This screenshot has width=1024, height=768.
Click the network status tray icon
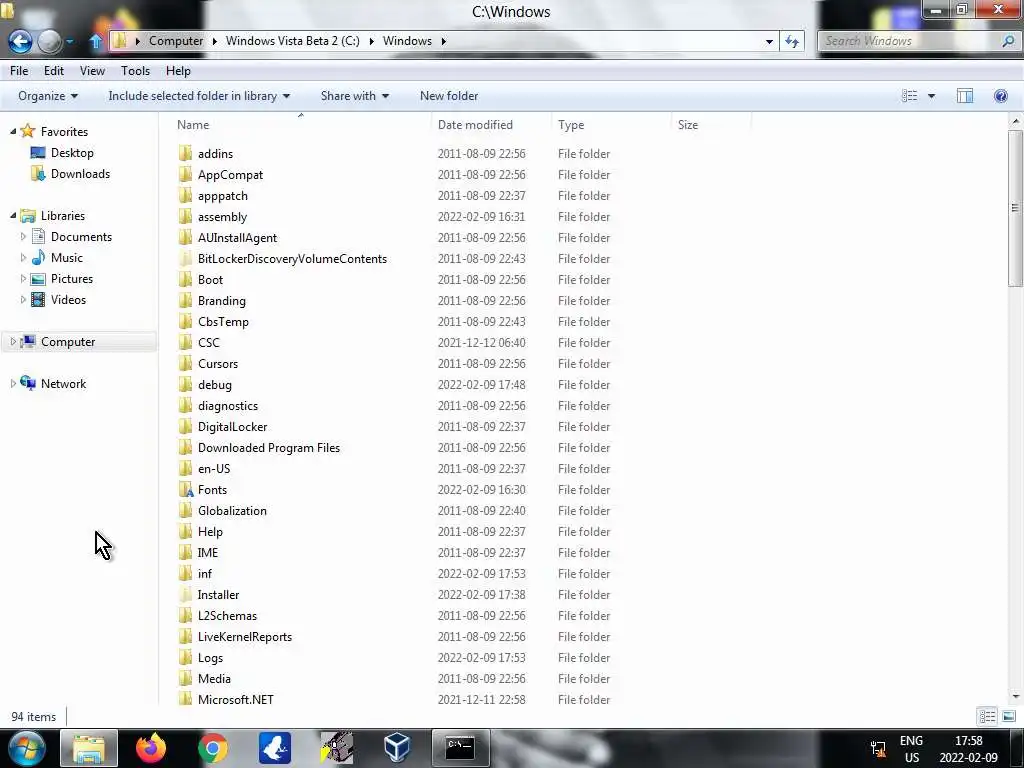879,748
